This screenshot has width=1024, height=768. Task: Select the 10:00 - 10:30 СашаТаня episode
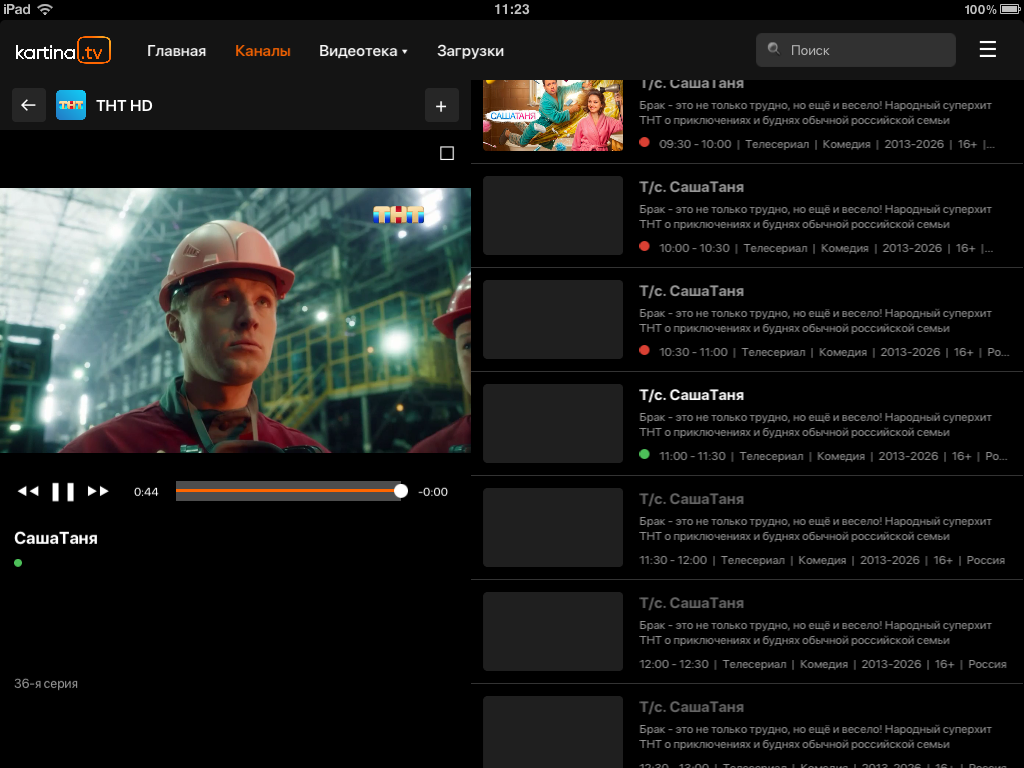[747, 216]
